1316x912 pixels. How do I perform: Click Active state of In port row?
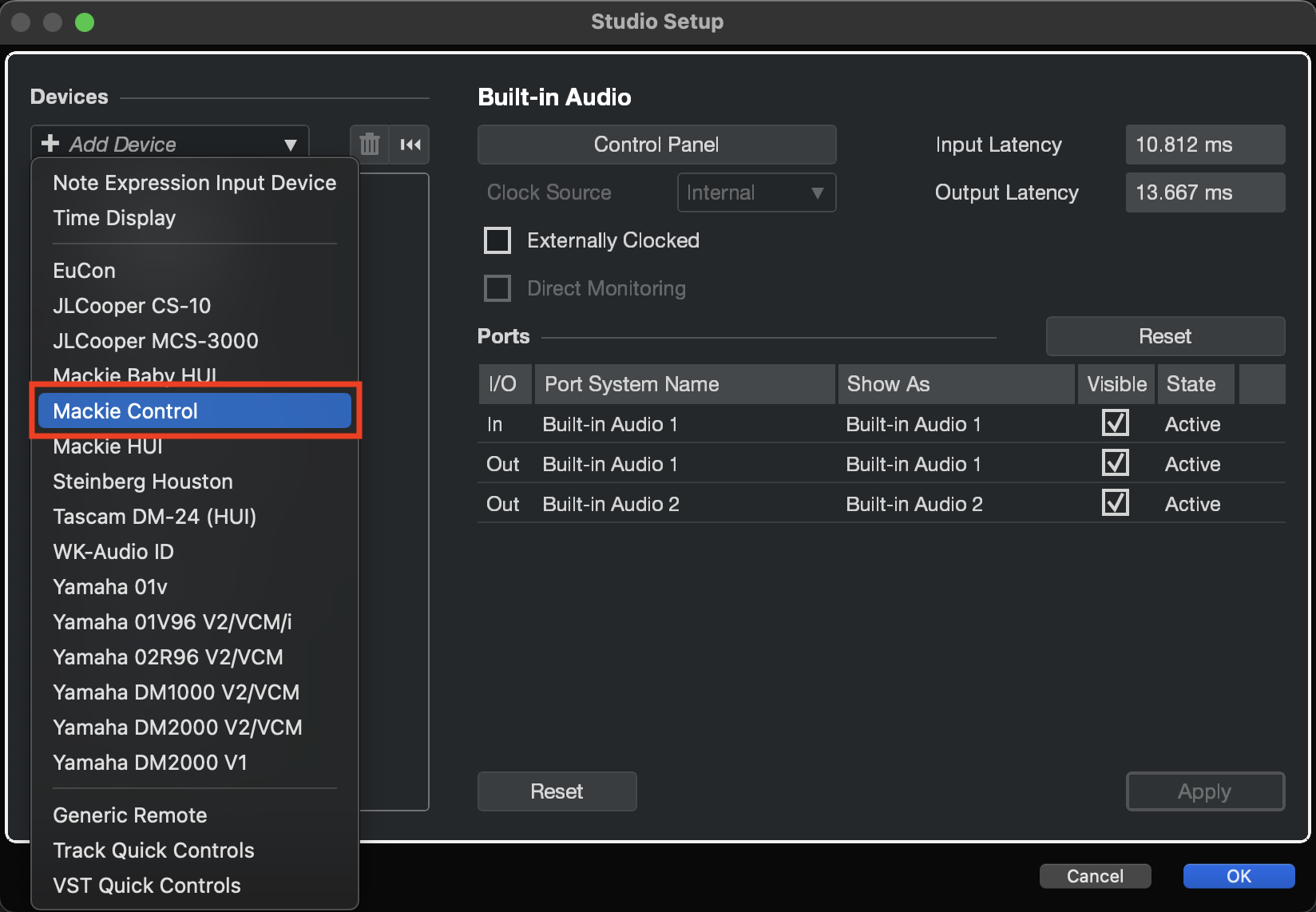[x=1192, y=424]
